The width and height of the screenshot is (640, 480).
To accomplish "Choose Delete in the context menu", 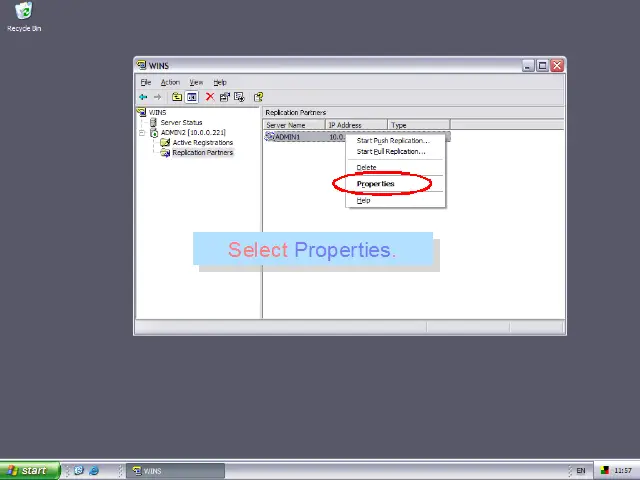I will click(366, 168).
